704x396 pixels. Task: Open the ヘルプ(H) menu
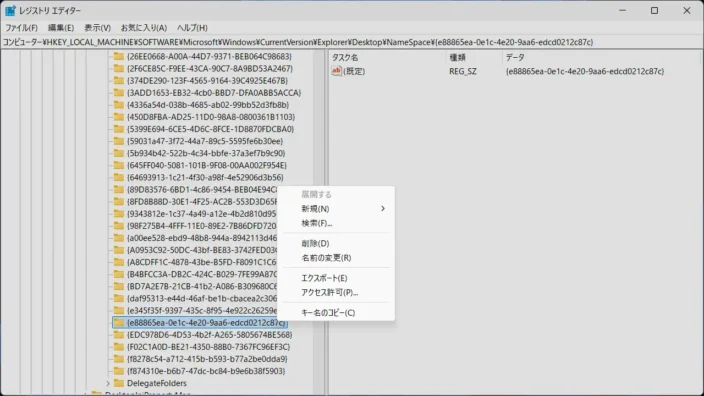click(192, 28)
